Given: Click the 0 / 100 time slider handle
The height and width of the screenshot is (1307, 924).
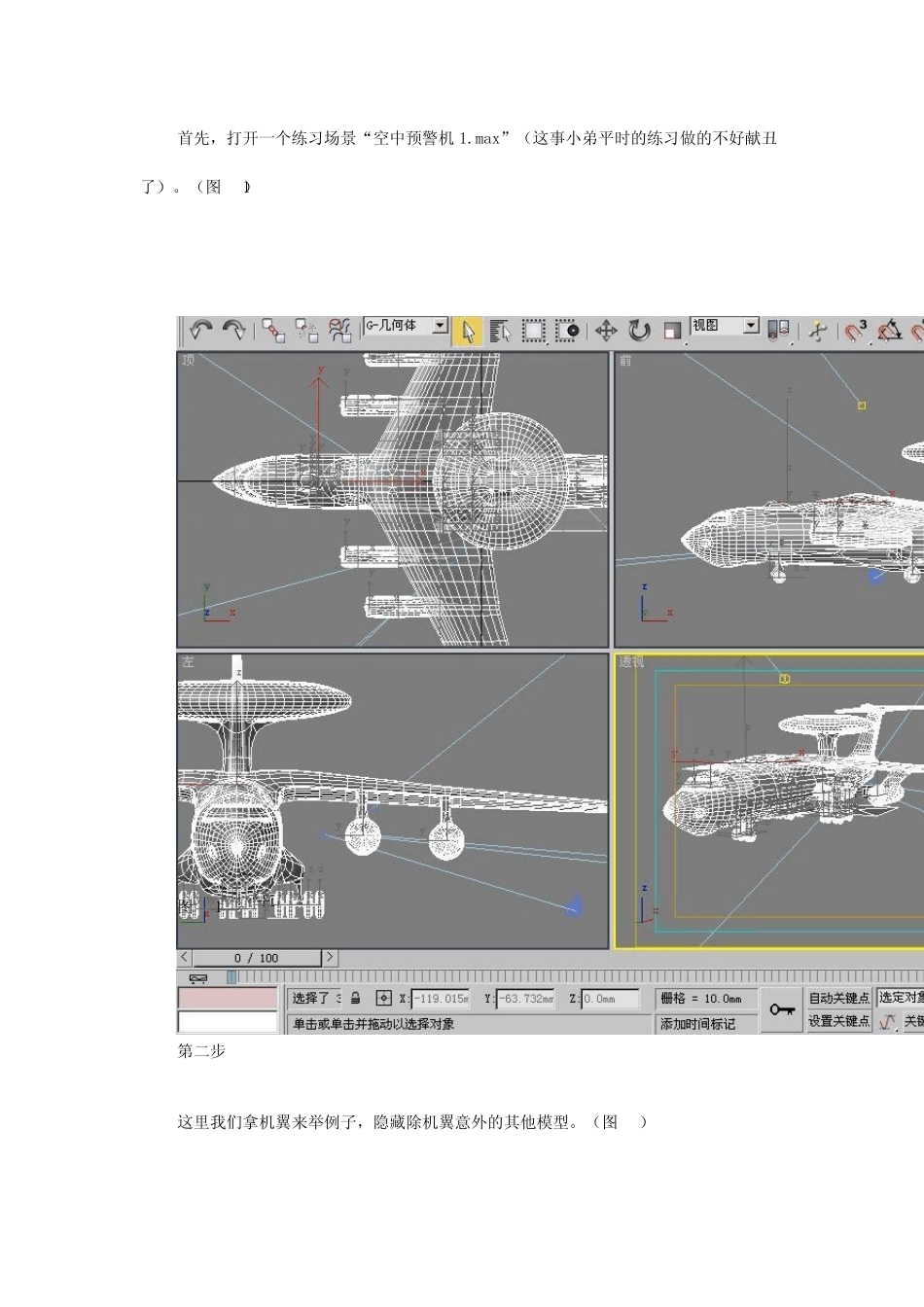Looking at the screenshot, I should 257,958.
